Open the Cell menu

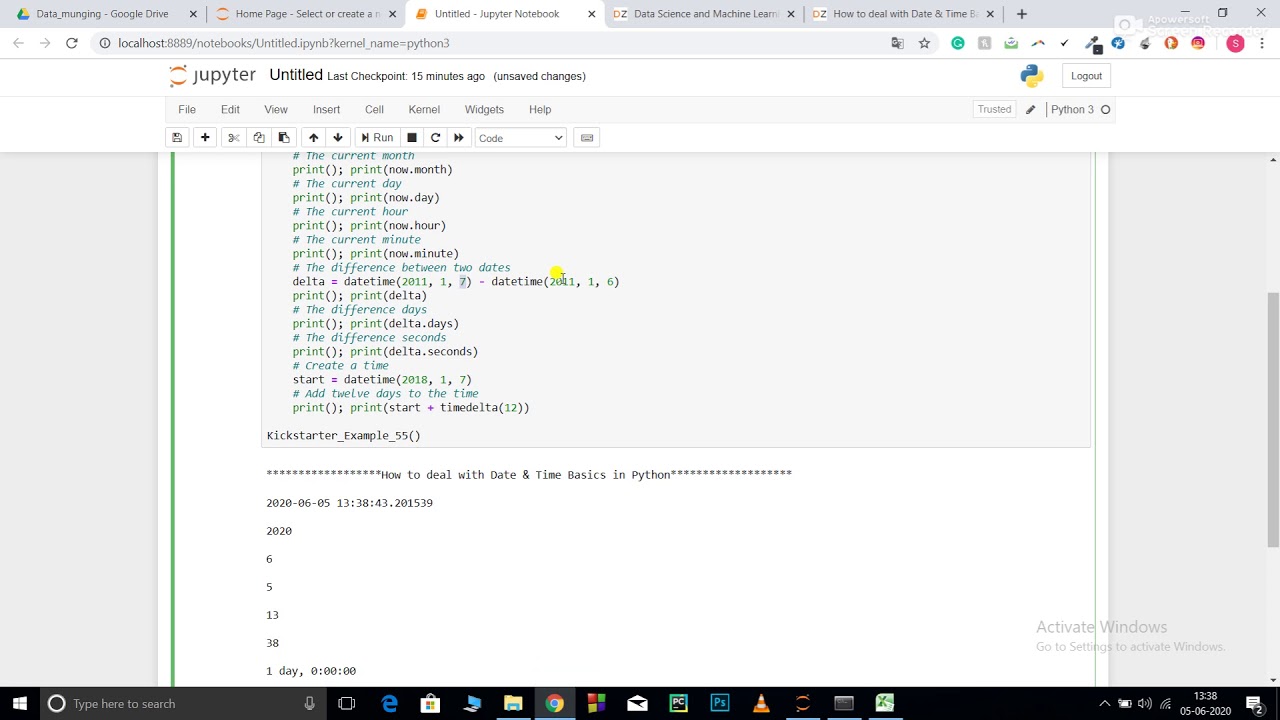pyautogui.click(x=374, y=109)
